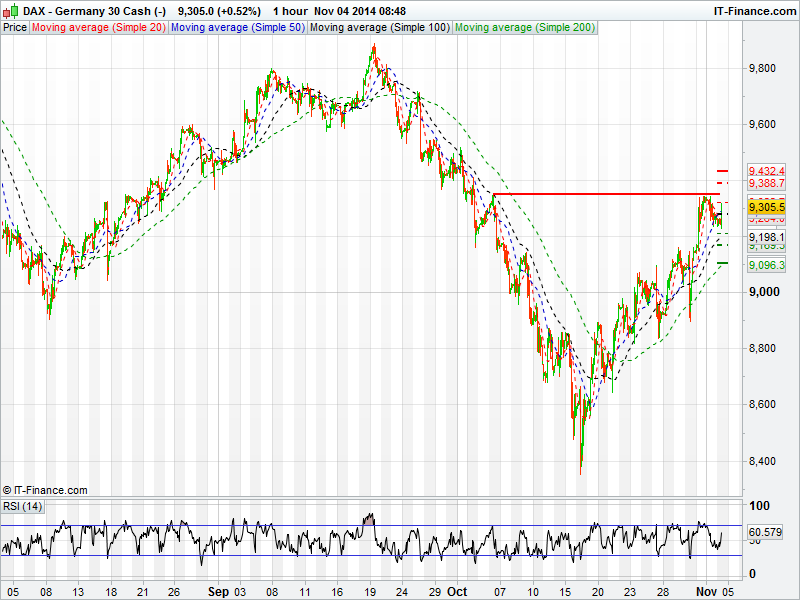
Task: Click the 8,600 price axis label
Action: click(762, 404)
